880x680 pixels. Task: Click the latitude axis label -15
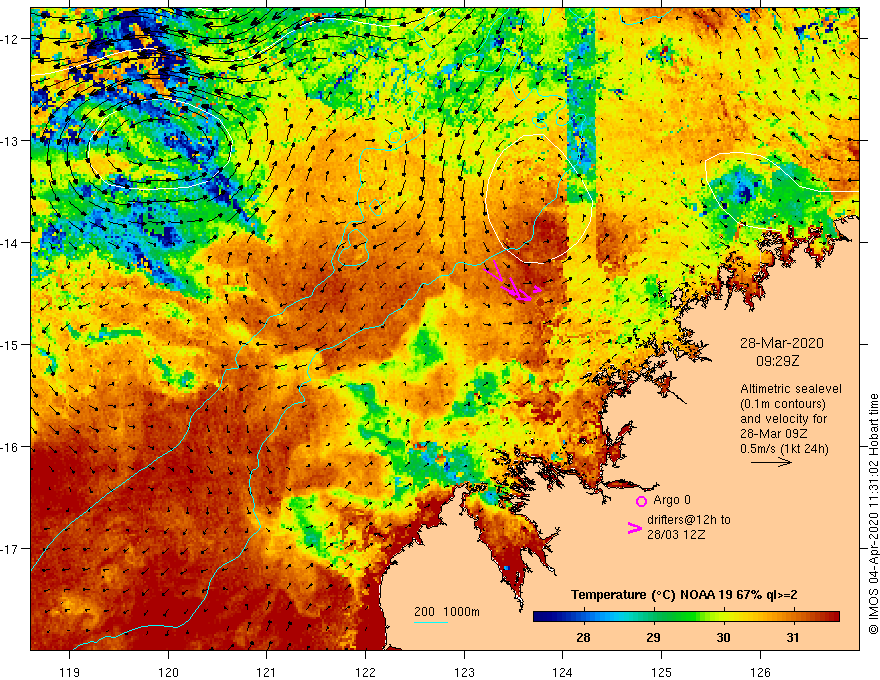pyautogui.click(x=11, y=345)
